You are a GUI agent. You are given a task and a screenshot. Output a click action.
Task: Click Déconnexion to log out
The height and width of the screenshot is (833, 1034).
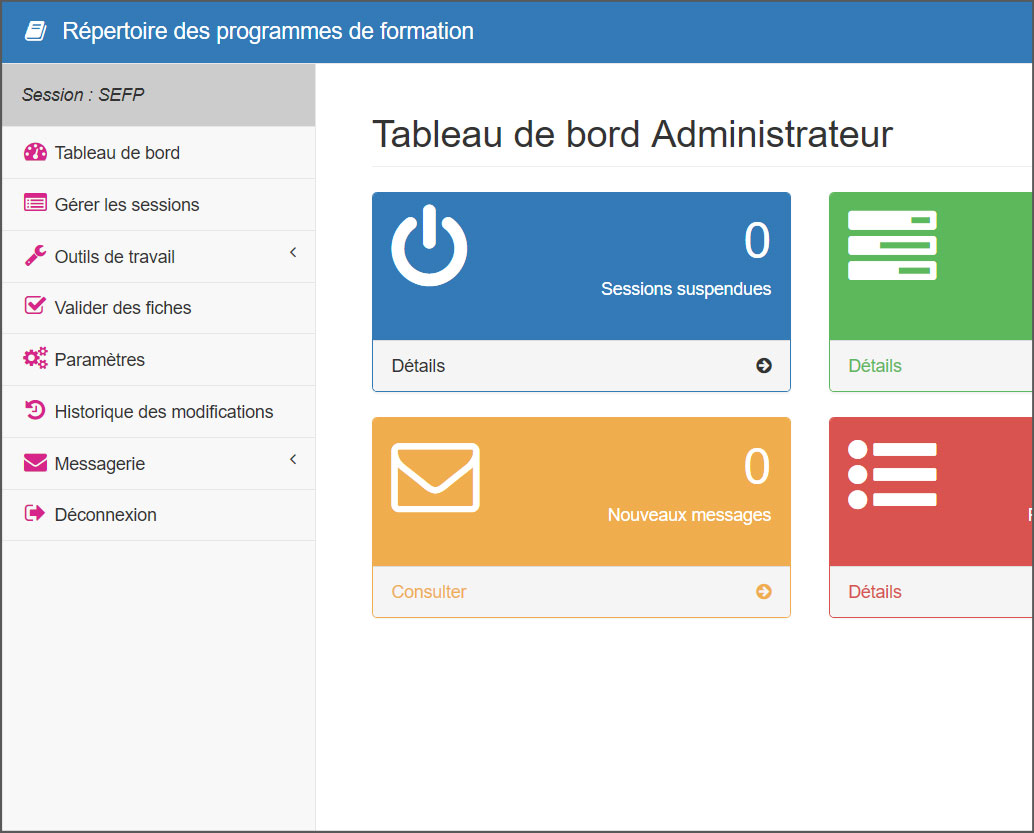158,515
